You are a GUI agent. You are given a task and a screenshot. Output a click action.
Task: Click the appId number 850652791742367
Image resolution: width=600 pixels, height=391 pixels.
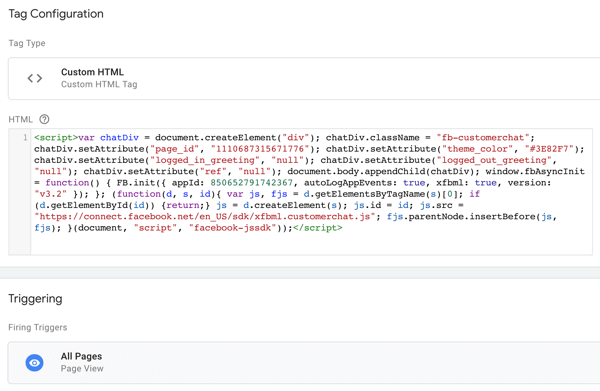coord(251,183)
